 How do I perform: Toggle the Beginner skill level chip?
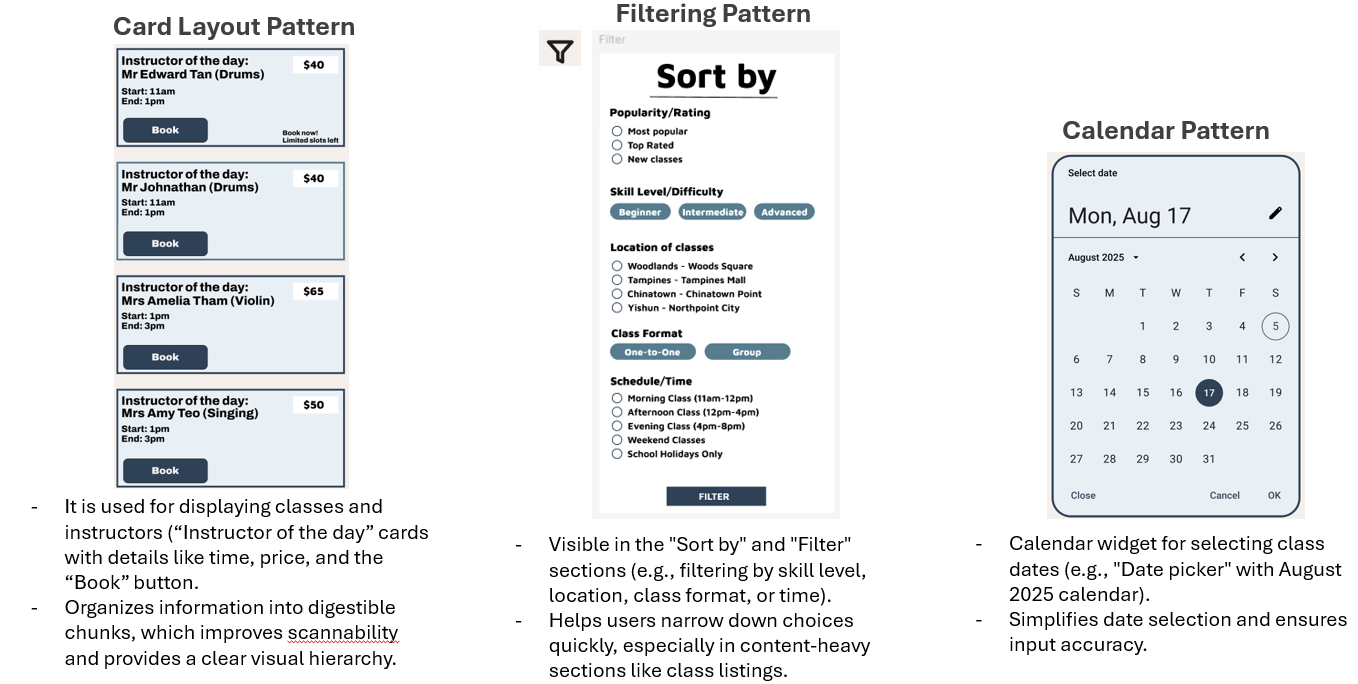point(640,212)
